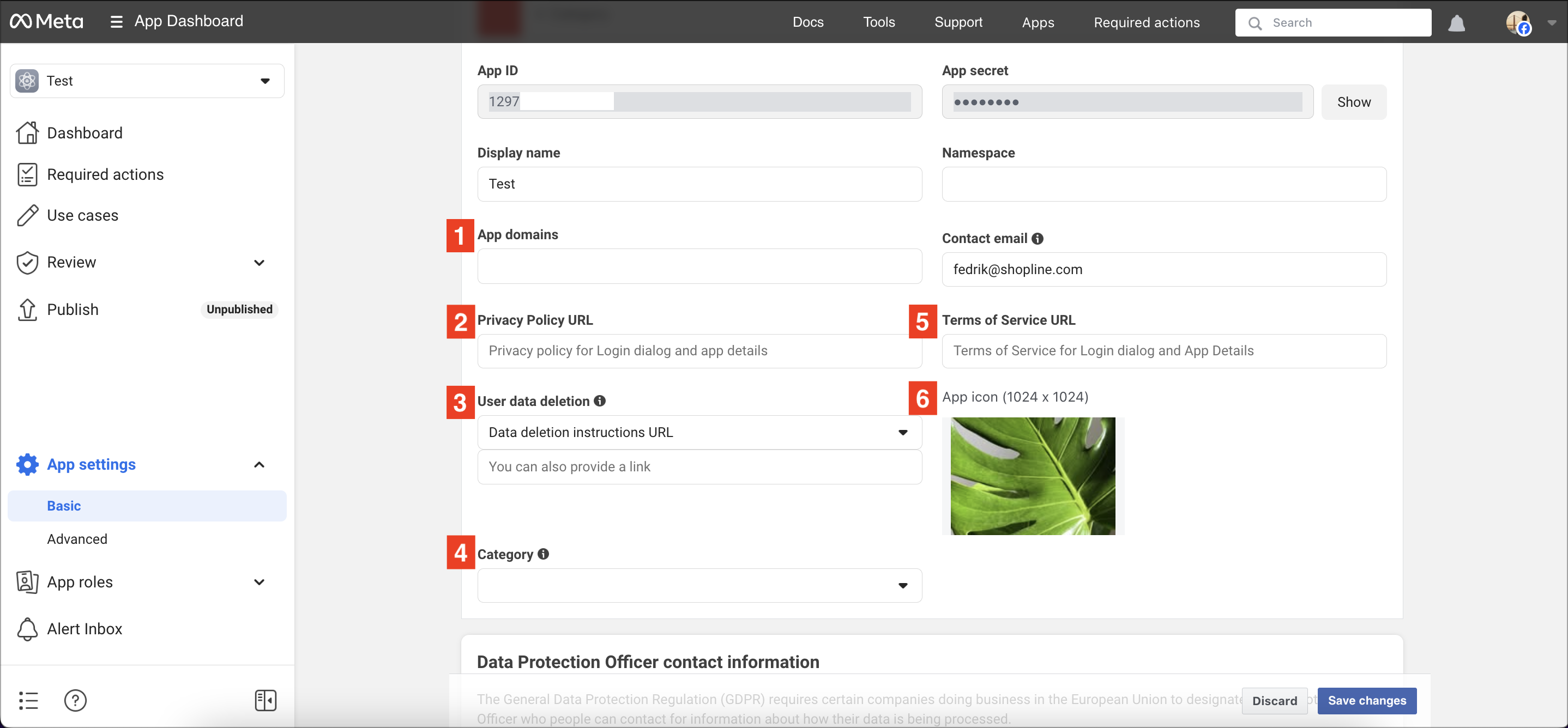Click the Discard button
This screenshot has height=728, width=1568.
[1275, 701]
